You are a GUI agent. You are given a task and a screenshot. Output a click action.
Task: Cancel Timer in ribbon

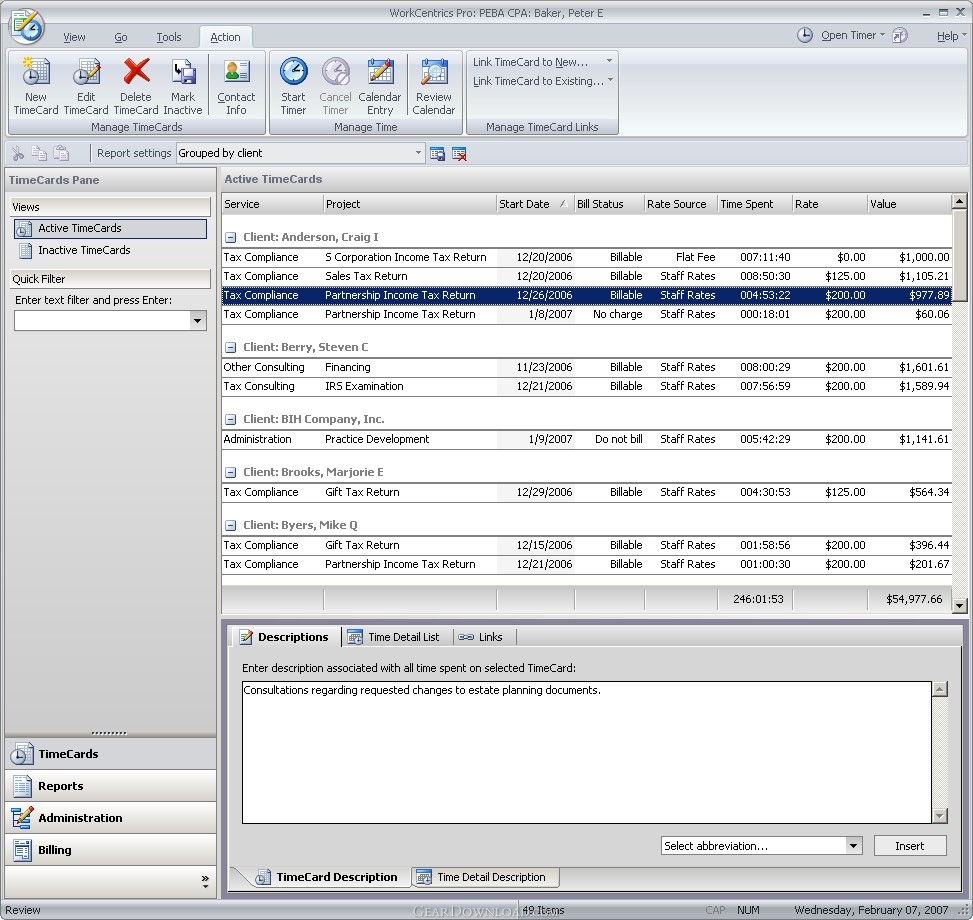pos(335,86)
